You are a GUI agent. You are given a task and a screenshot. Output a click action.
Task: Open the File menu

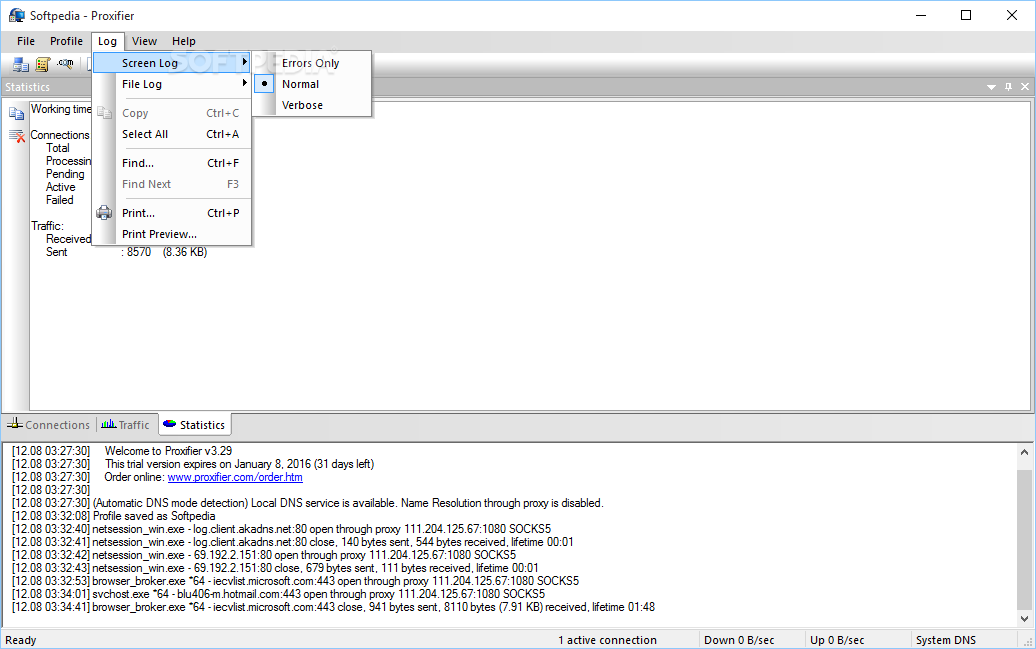pyautogui.click(x=26, y=41)
